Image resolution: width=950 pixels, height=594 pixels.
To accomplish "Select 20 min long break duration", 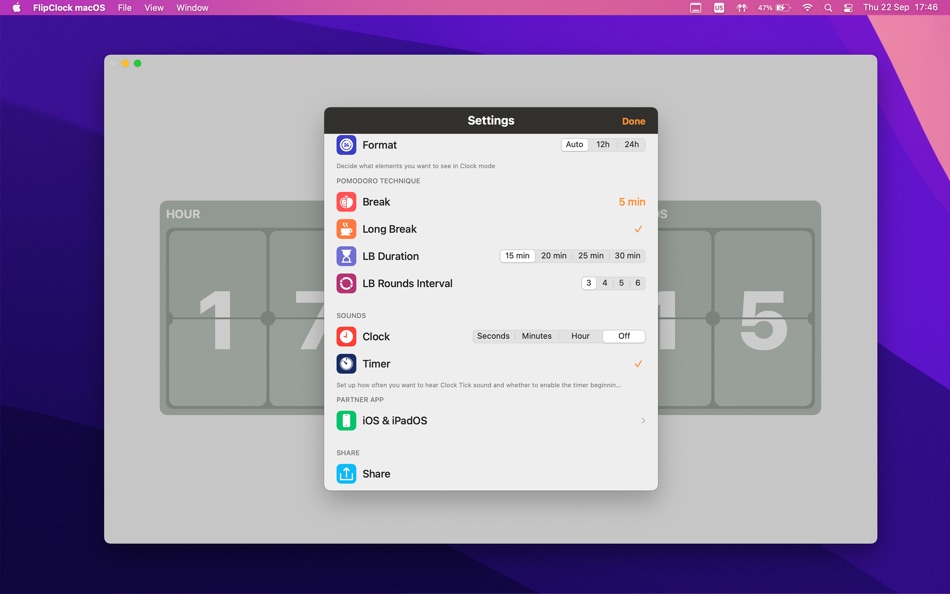I will (x=554, y=256).
